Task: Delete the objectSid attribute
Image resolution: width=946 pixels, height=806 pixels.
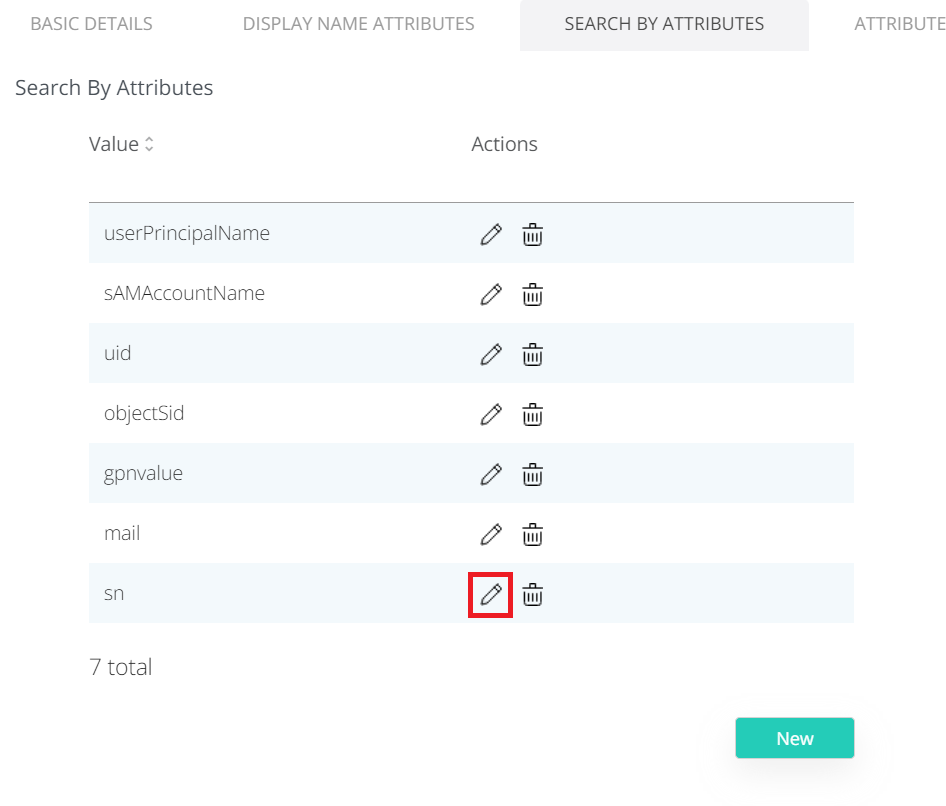Action: tap(533, 415)
